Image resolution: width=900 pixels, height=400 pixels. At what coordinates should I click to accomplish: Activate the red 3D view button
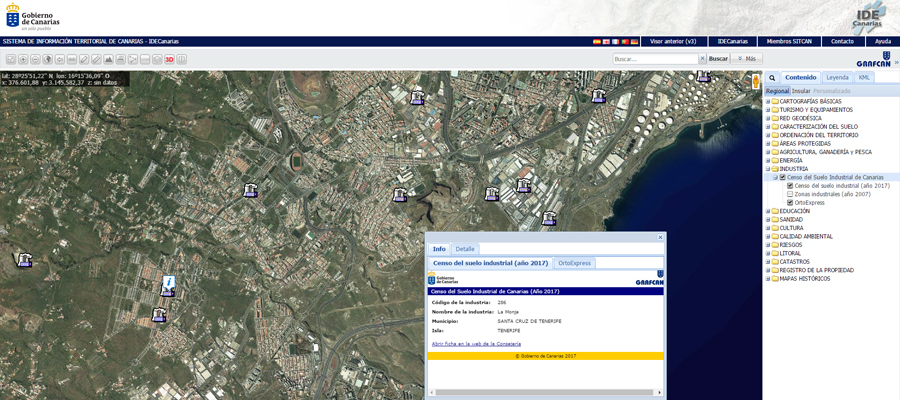(x=170, y=60)
